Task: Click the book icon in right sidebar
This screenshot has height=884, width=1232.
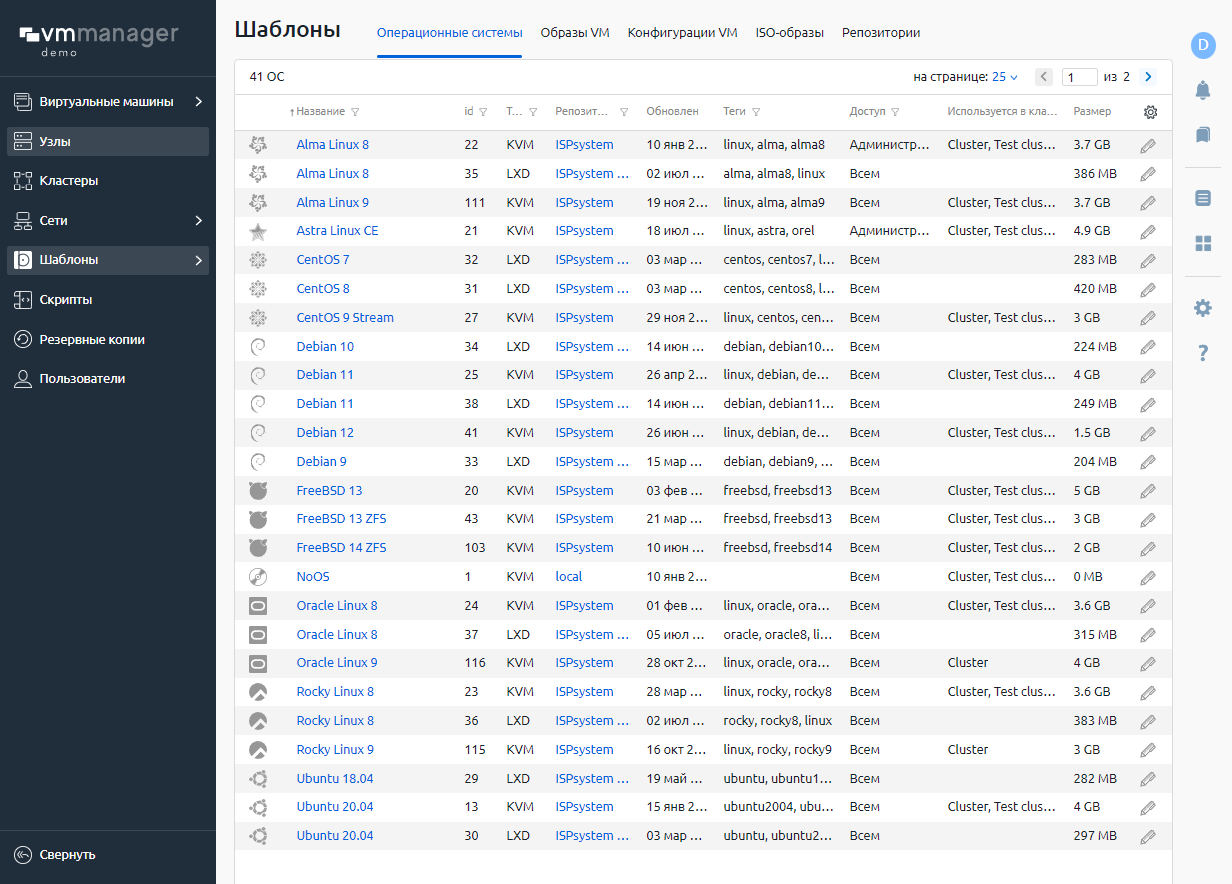Action: (1202, 134)
